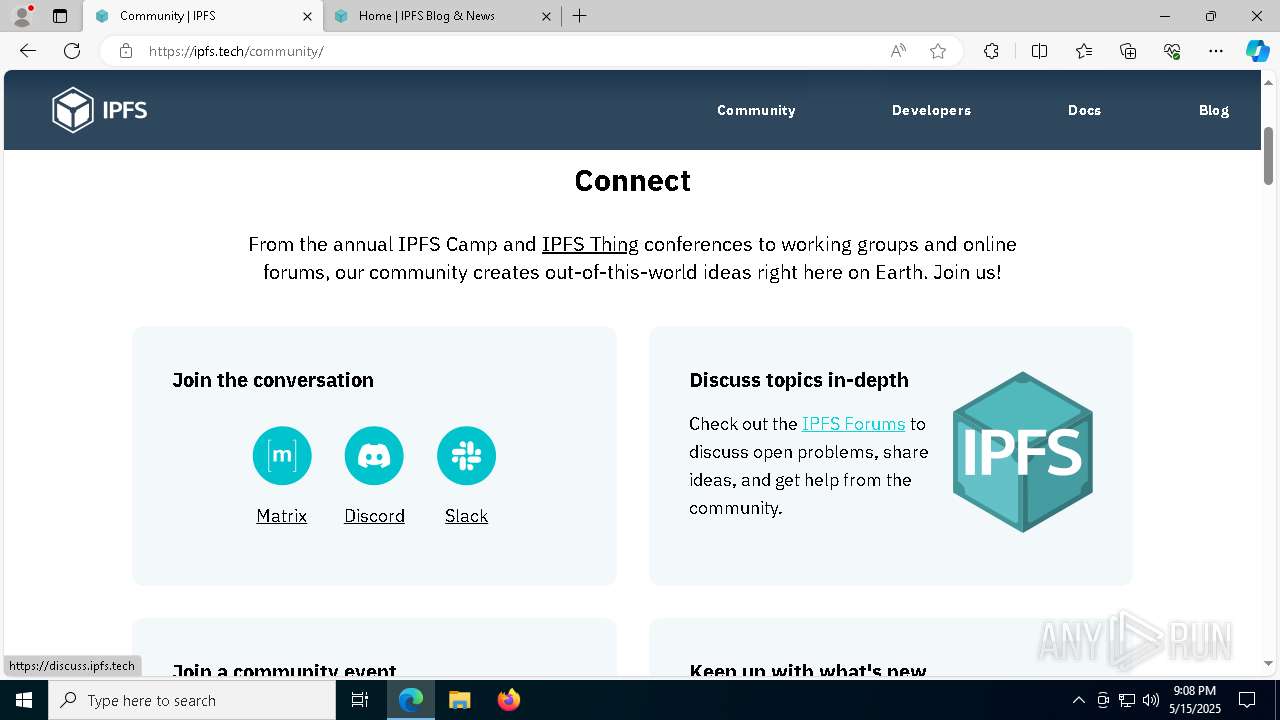Screen dimensions: 1280x720
Task: Open a new tab
Action: tap(580, 16)
